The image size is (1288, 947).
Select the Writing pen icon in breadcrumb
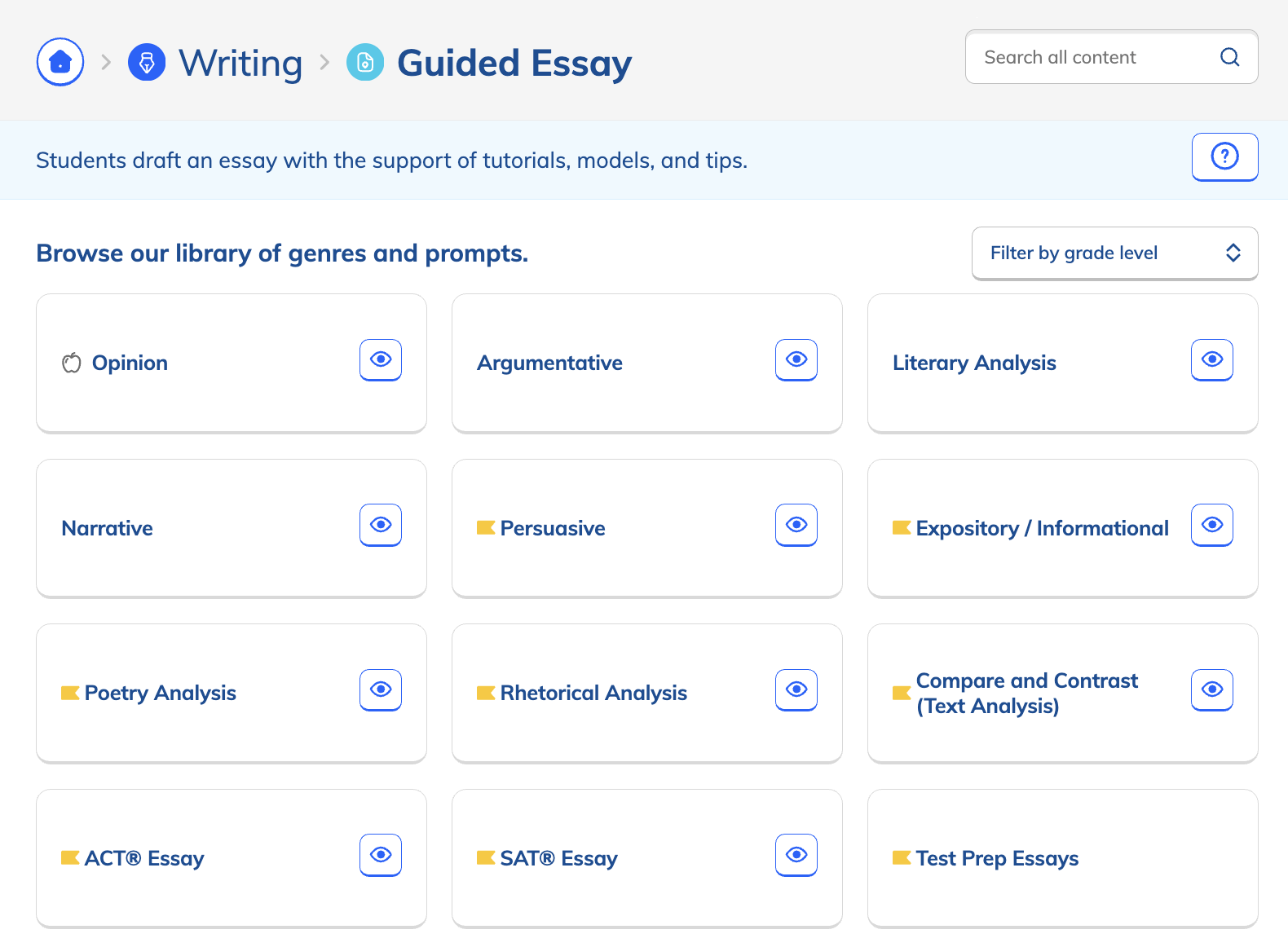147,61
